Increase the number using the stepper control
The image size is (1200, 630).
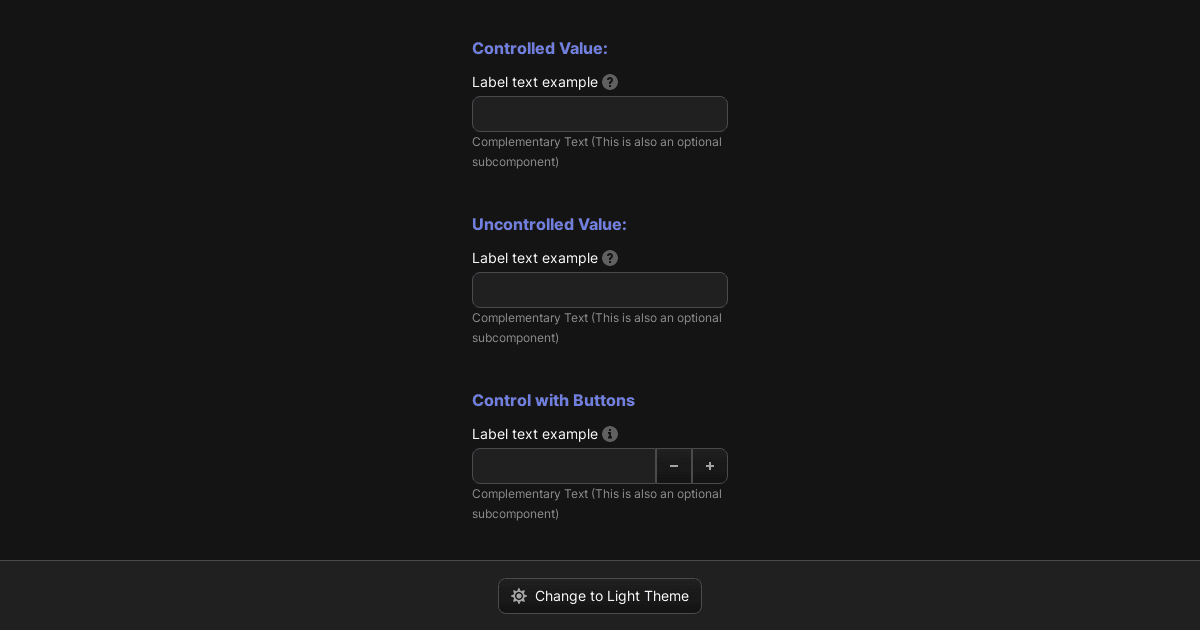point(710,466)
